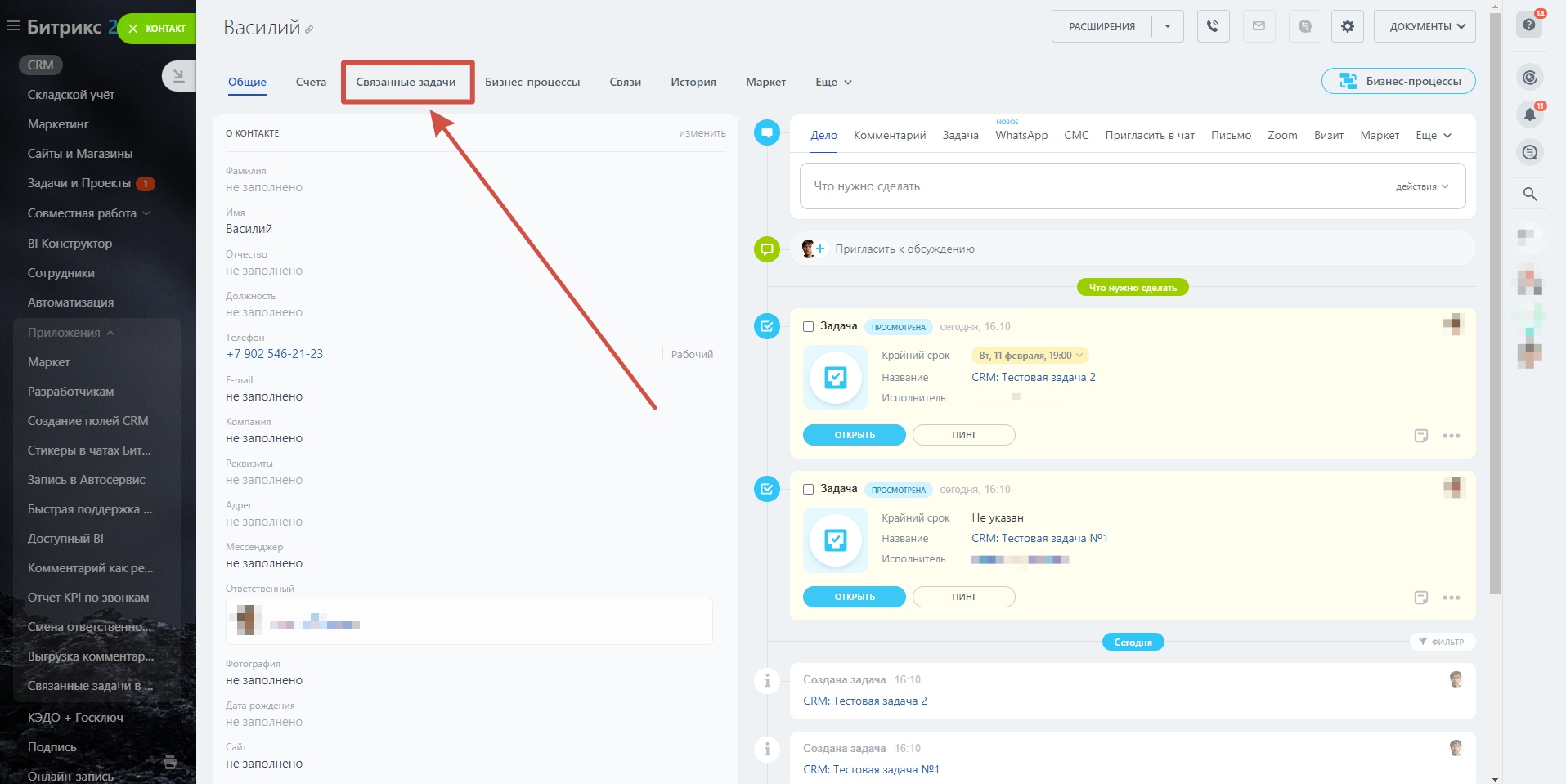
Task: Open the Документы dropdown
Action: (x=1425, y=26)
